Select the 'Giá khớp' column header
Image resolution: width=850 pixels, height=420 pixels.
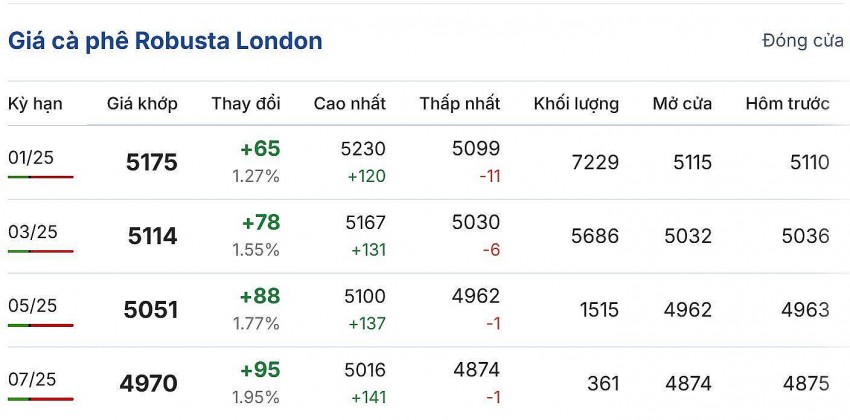[x=142, y=104]
